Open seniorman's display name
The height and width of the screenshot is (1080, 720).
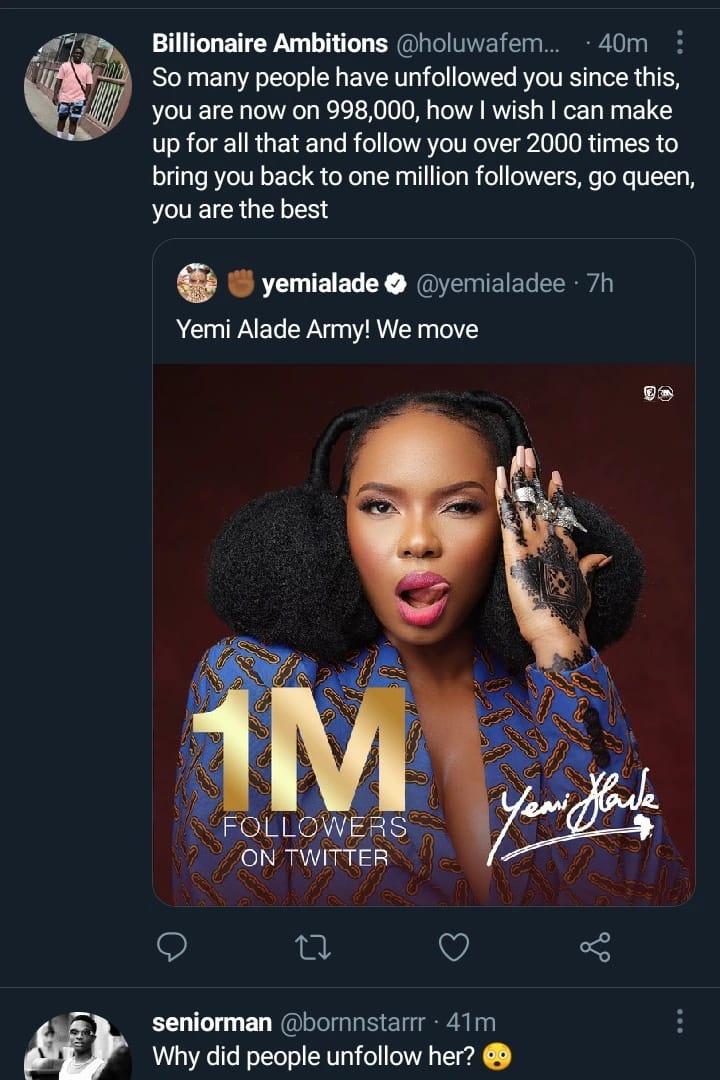click(x=211, y=1022)
